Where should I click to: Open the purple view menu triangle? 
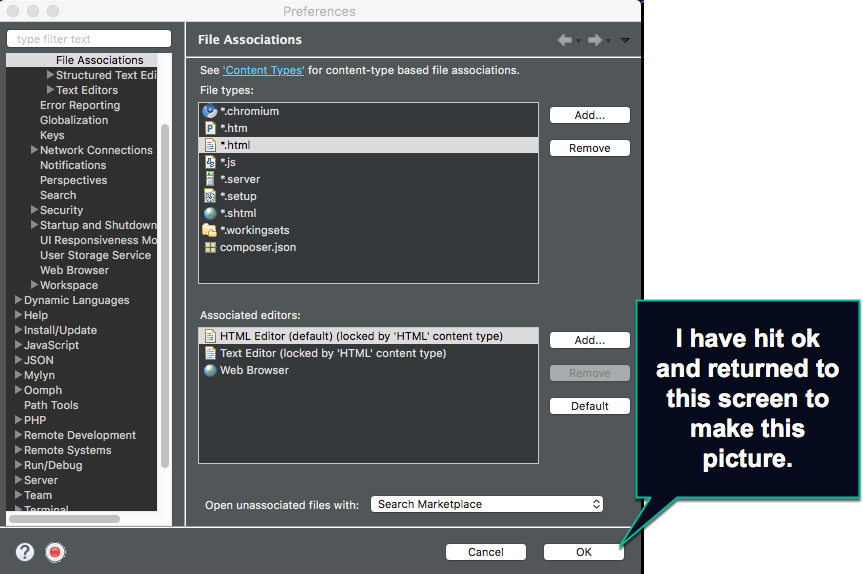(x=625, y=40)
